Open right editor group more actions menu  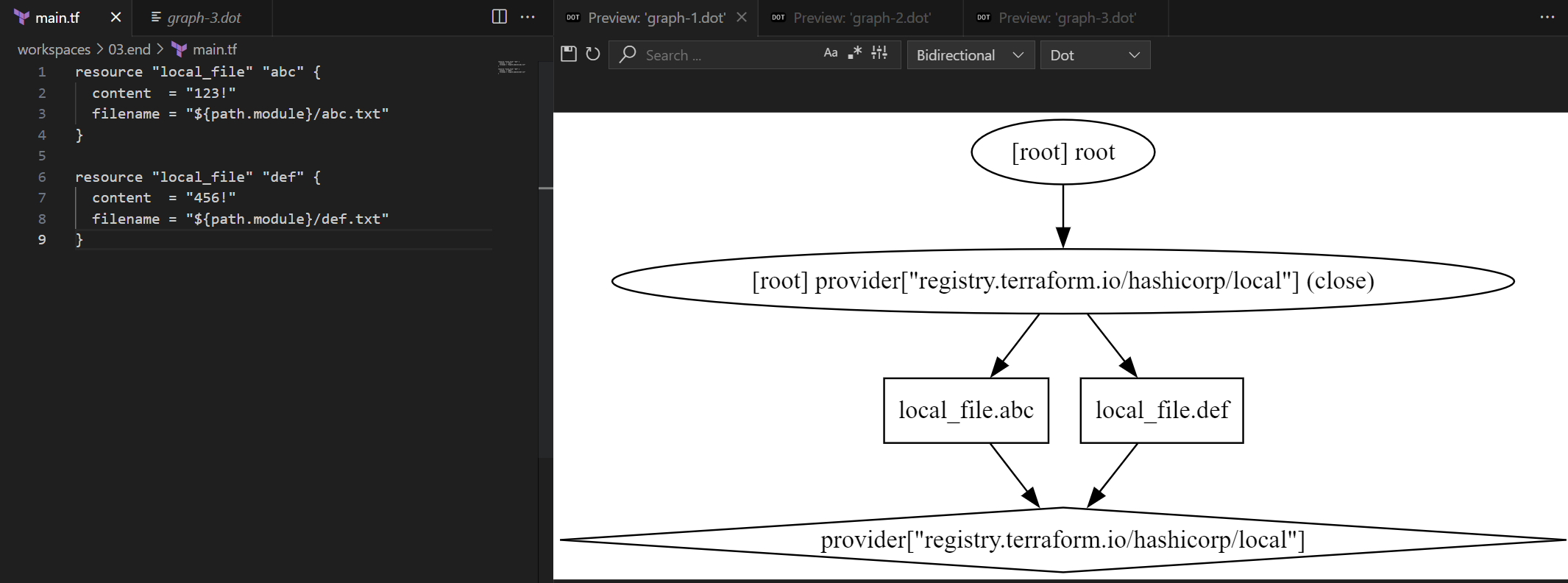[1547, 17]
